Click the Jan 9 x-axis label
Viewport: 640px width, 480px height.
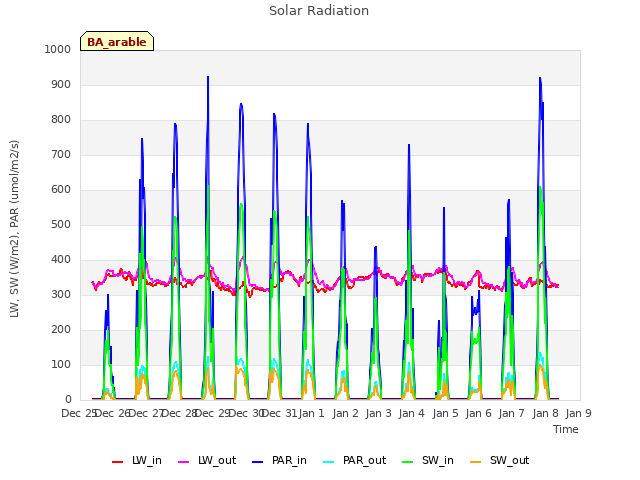(578, 413)
